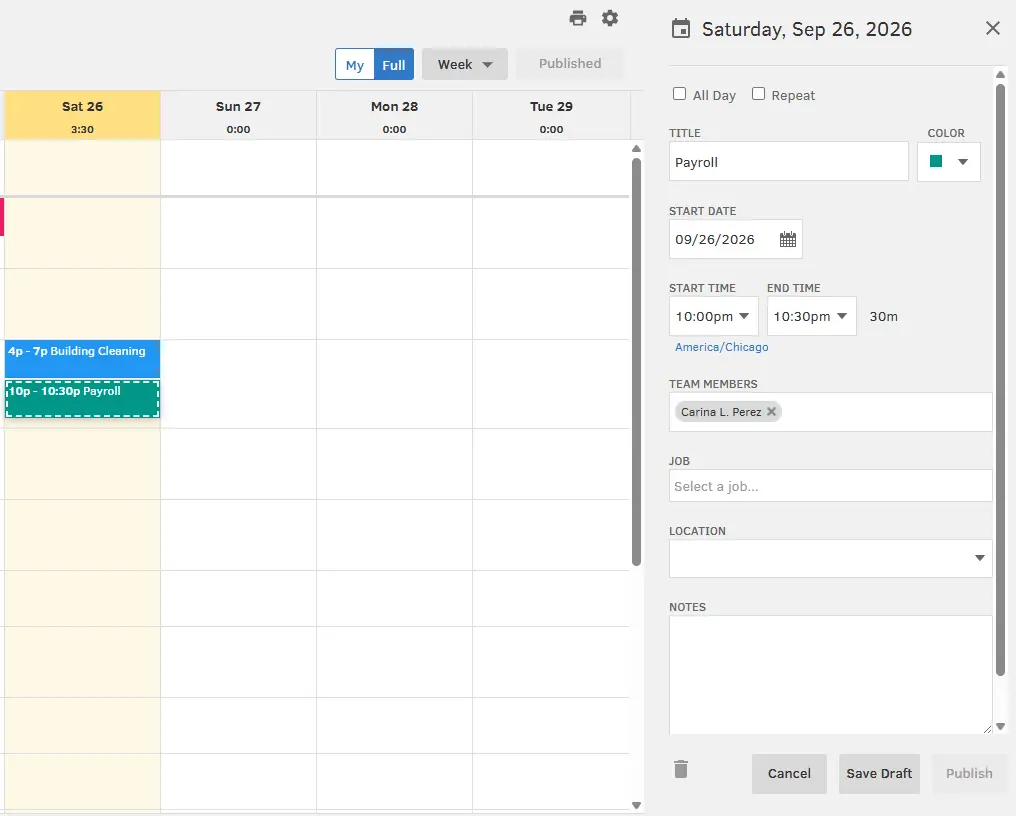Select the Sat 26 column header
The height and width of the screenshot is (816, 1016).
click(x=82, y=115)
